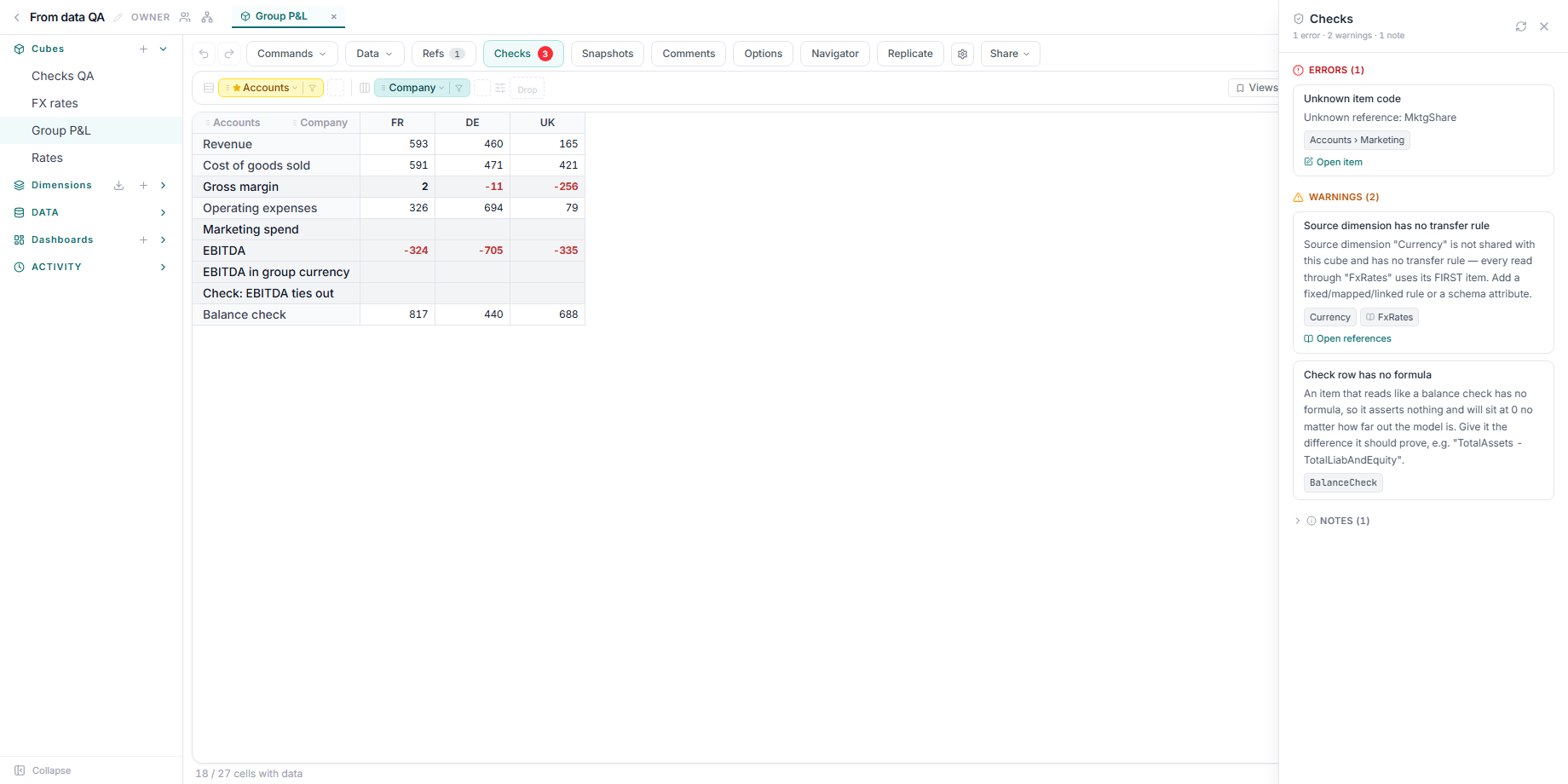Refresh the Checks panel
1568x784 pixels.
[x=1521, y=26]
